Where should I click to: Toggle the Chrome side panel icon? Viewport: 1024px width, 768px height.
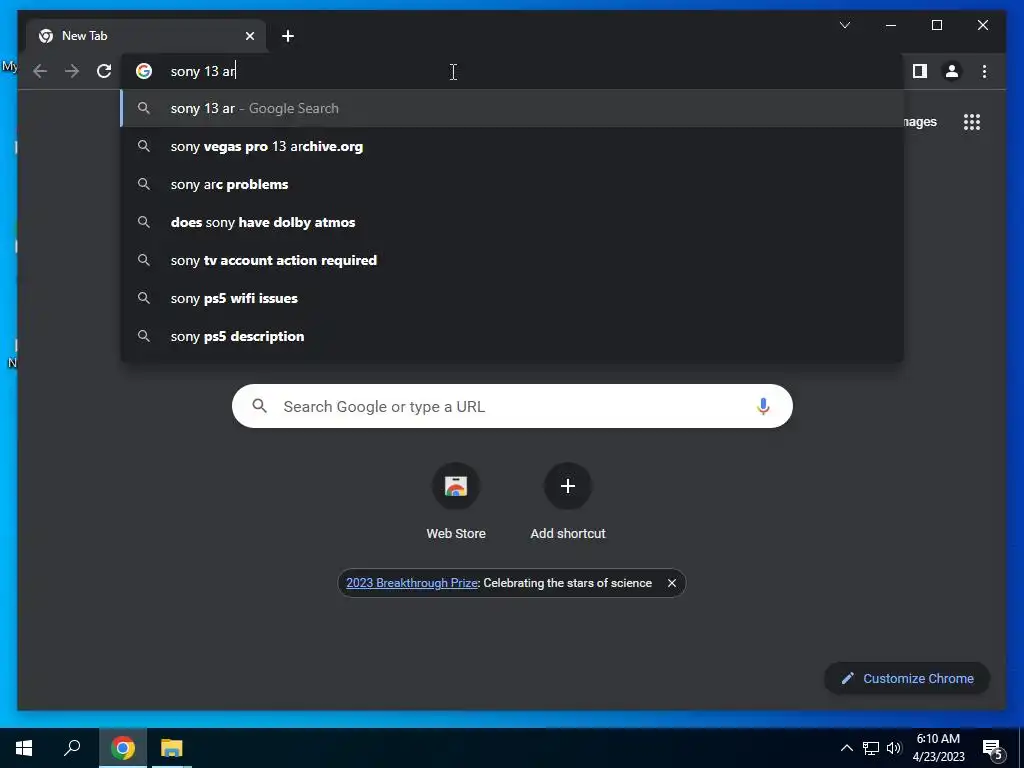pos(920,71)
